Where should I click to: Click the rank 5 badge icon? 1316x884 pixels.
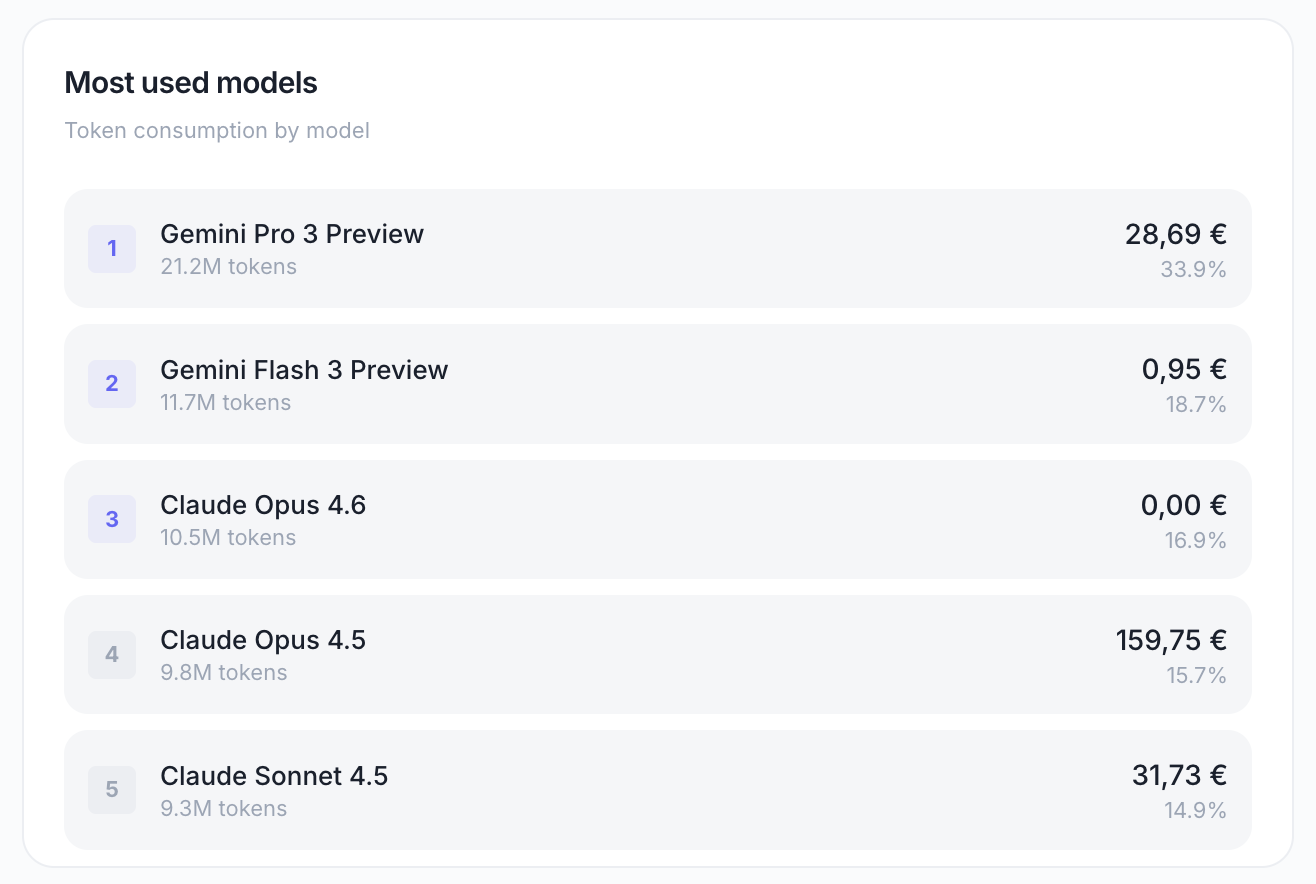112,790
